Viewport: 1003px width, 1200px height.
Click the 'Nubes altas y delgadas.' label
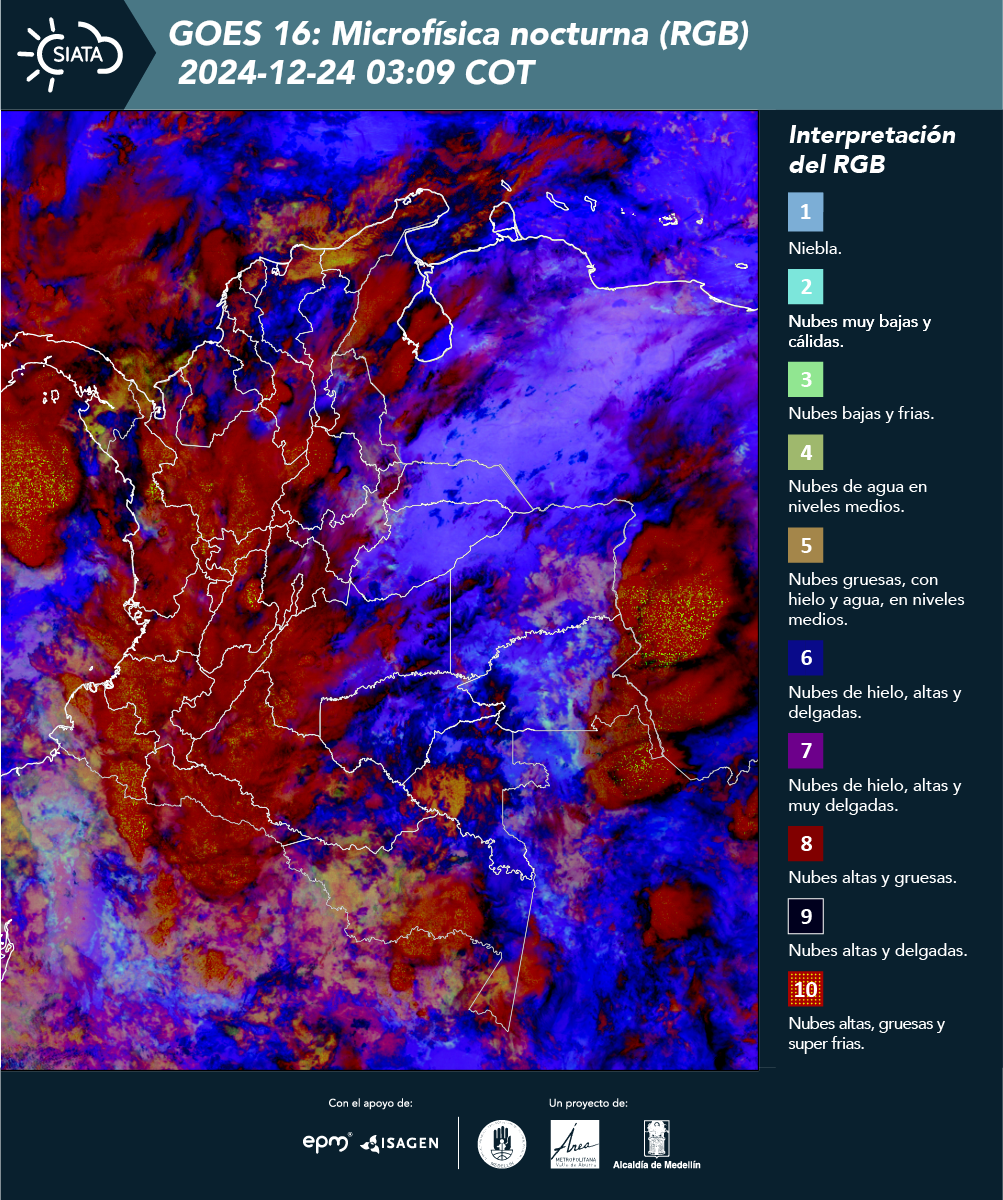tap(878, 950)
